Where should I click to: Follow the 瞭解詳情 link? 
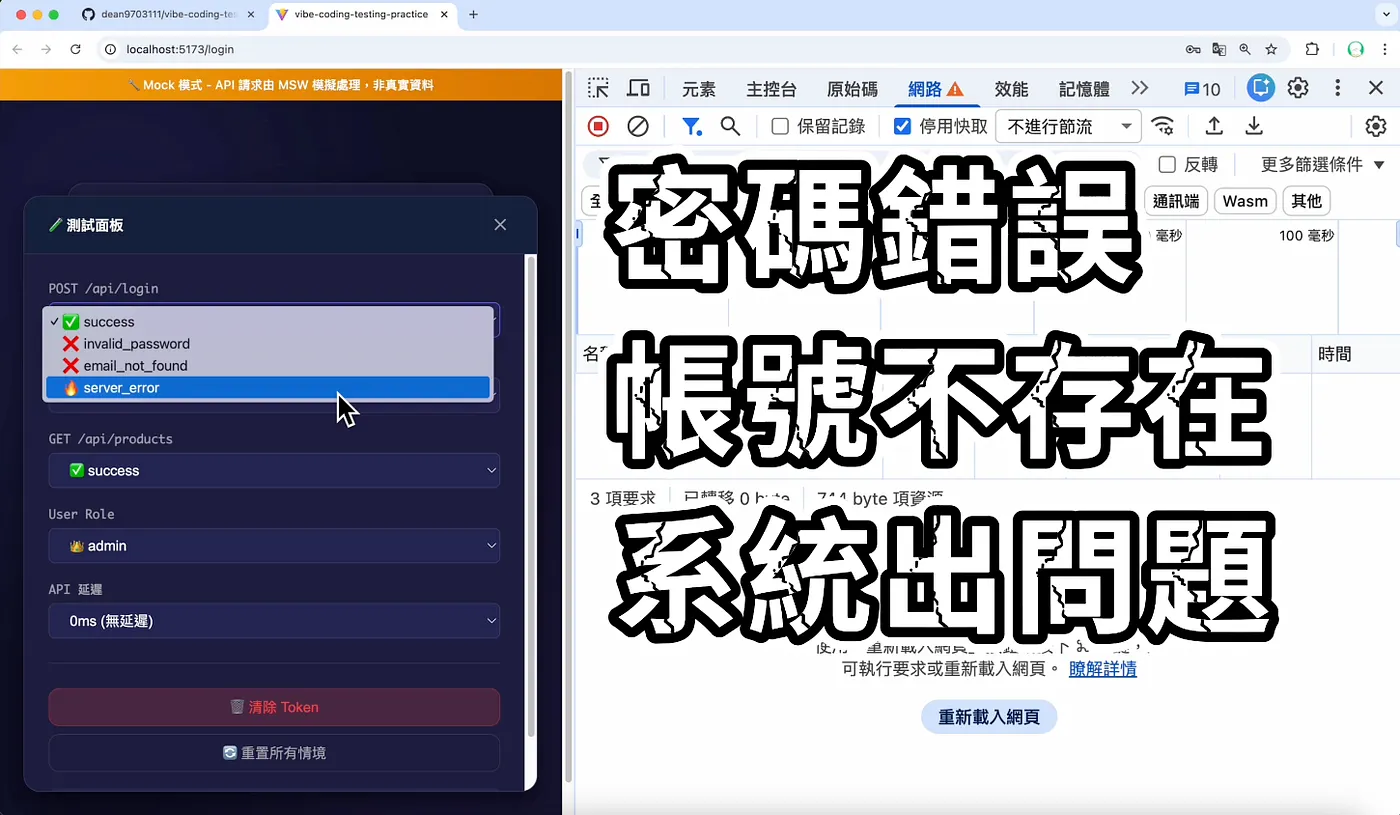[x=1103, y=669]
